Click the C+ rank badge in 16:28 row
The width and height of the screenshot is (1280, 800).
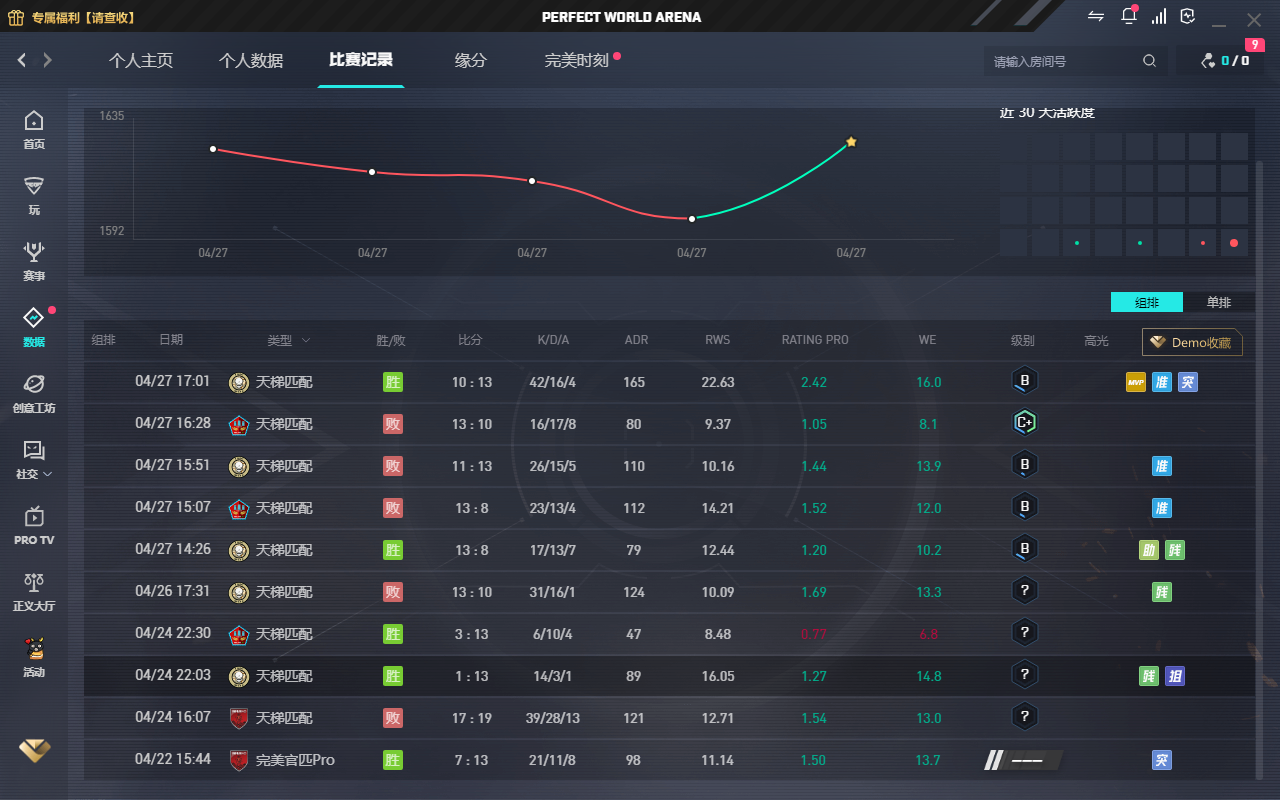coord(1024,424)
